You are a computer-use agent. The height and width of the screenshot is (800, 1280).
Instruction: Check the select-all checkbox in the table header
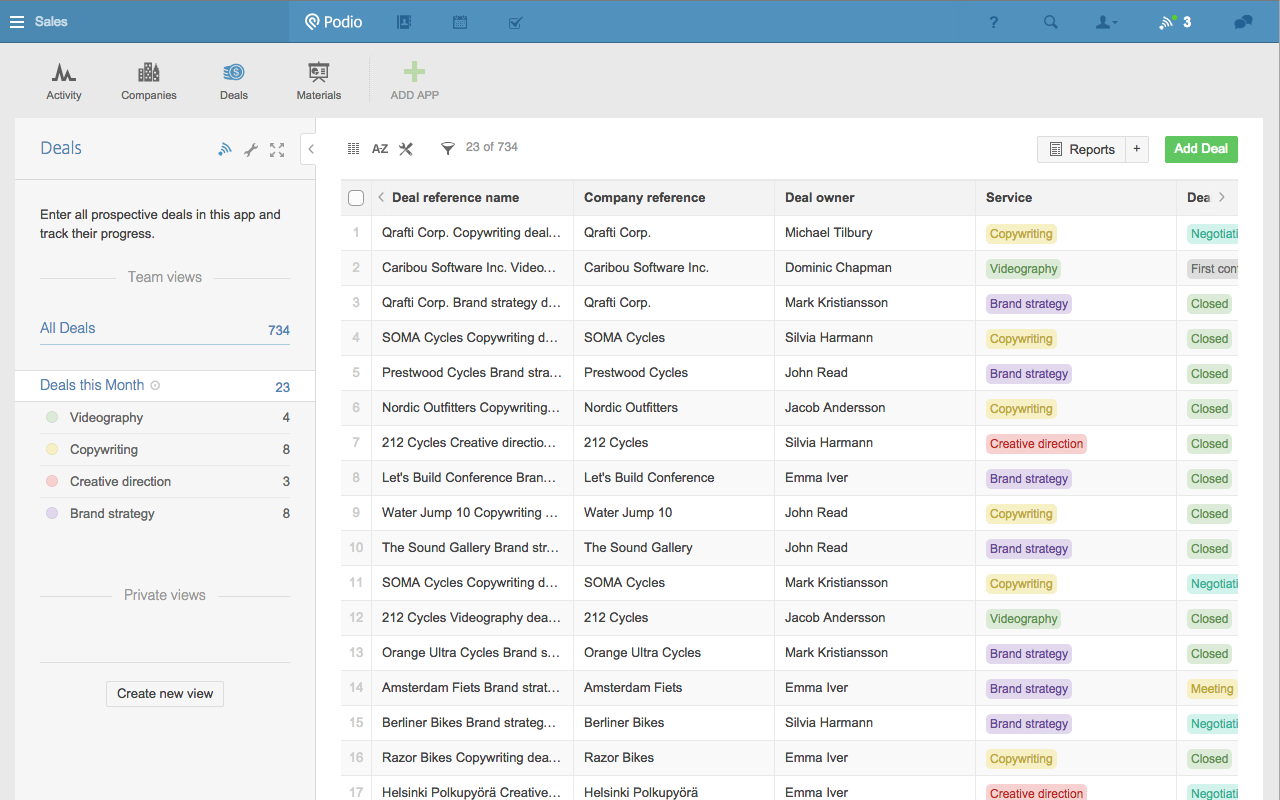(356, 197)
